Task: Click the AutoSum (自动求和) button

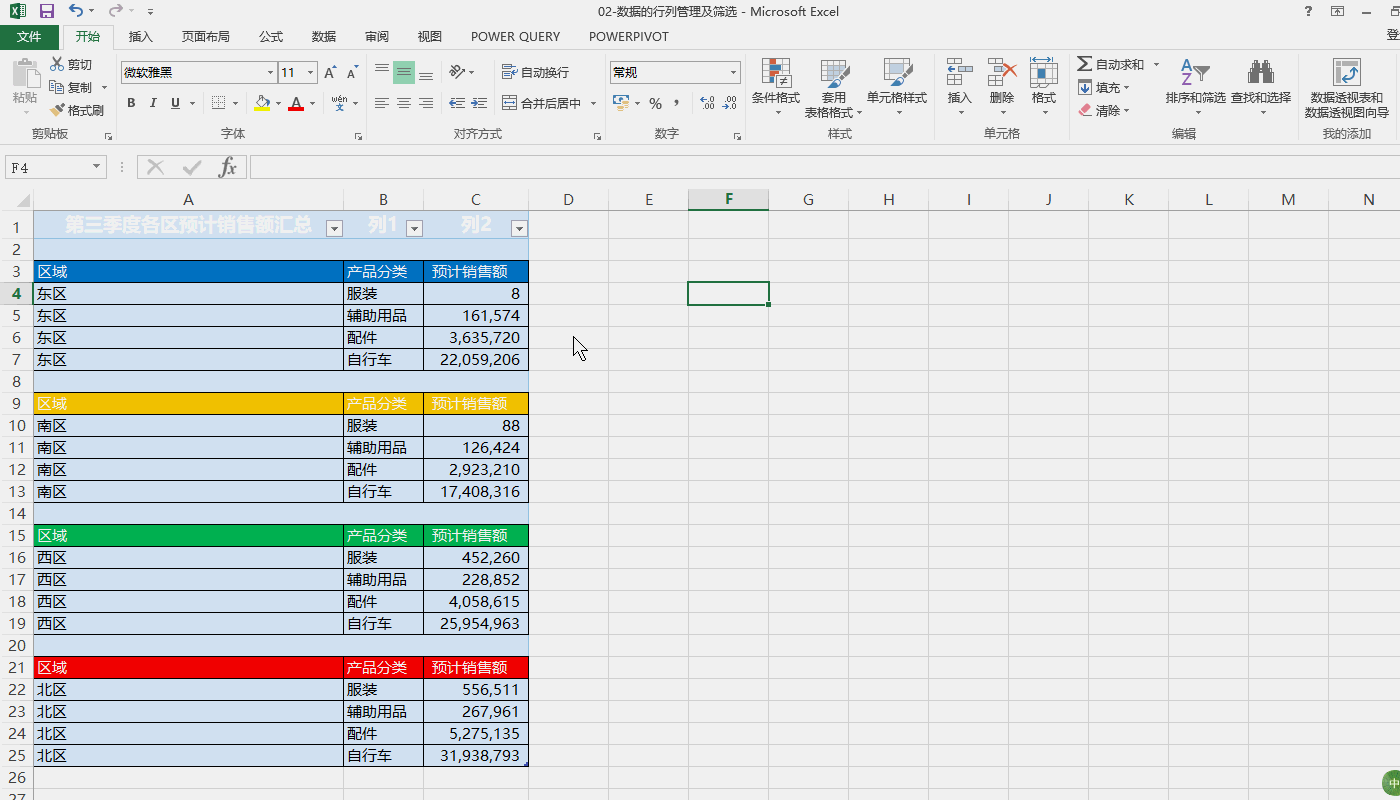Action: (x=1110, y=64)
